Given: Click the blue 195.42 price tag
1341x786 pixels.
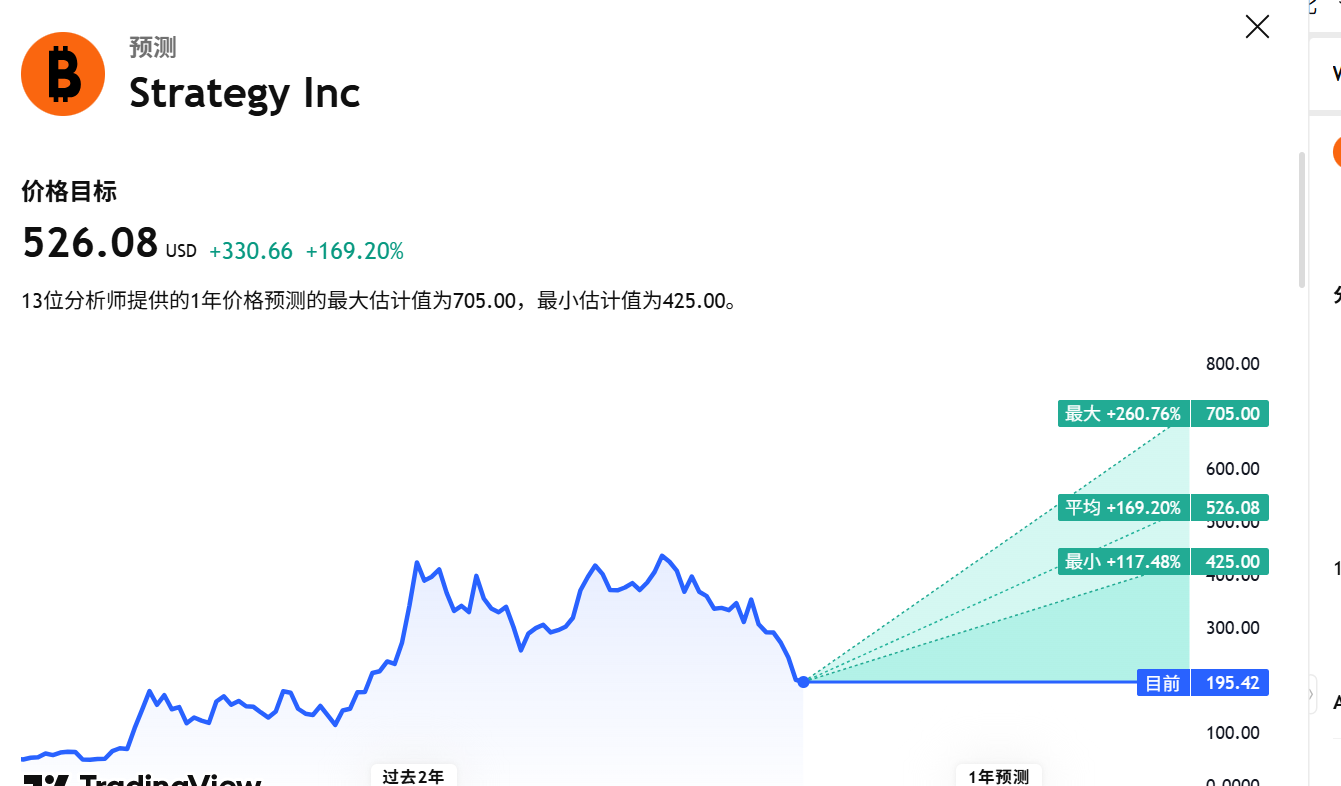Looking at the screenshot, I should 1231,683.
